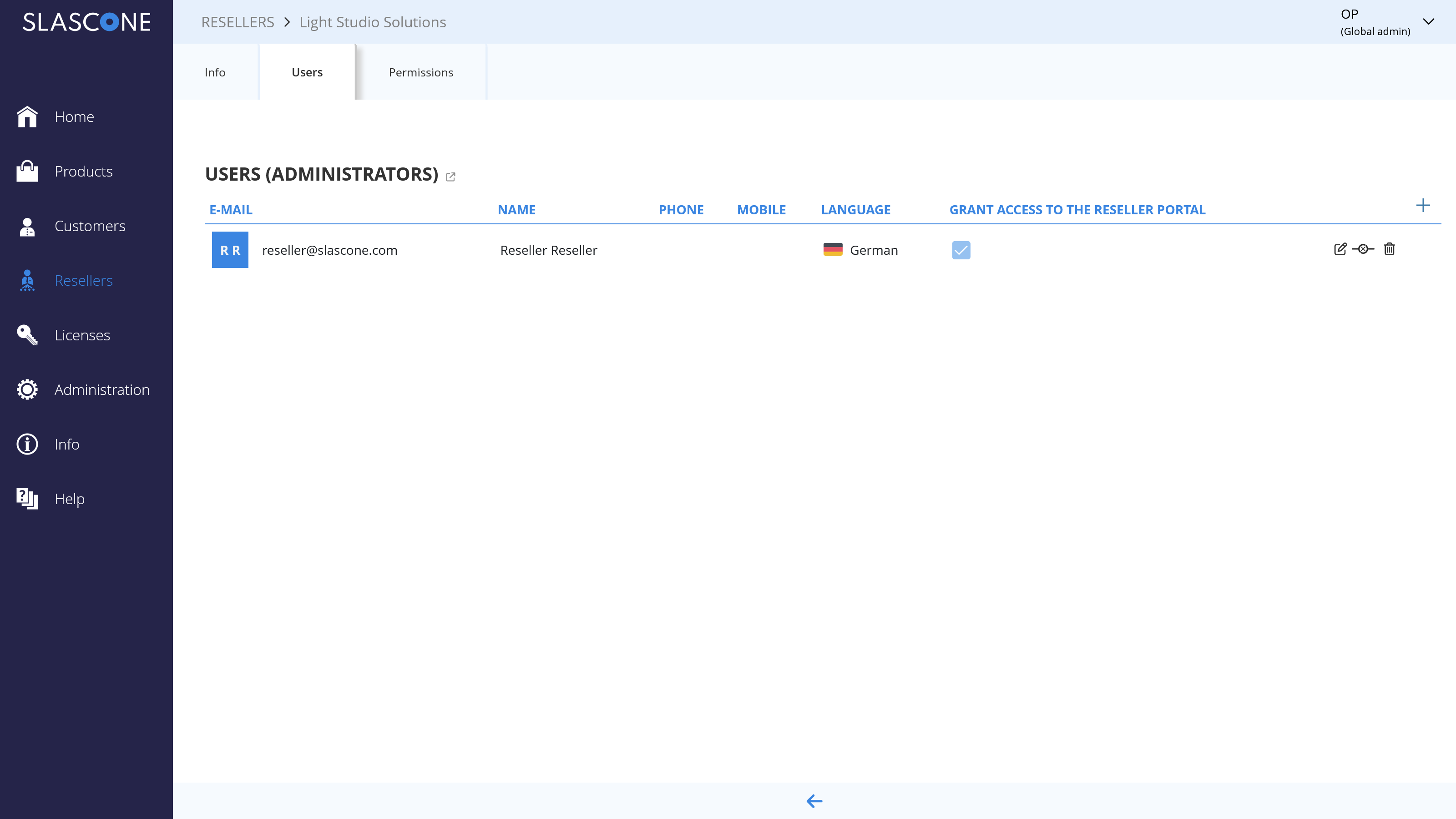Click the USERS (ADMINISTRATORS) heading
The height and width of the screenshot is (819, 1456).
(322, 174)
